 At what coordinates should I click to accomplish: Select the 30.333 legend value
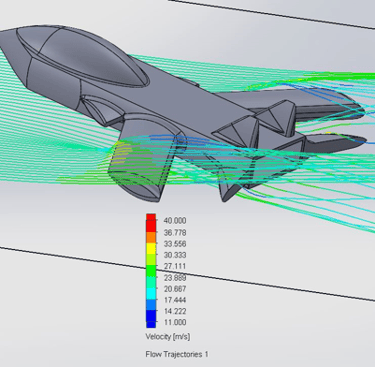click(175, 255)
